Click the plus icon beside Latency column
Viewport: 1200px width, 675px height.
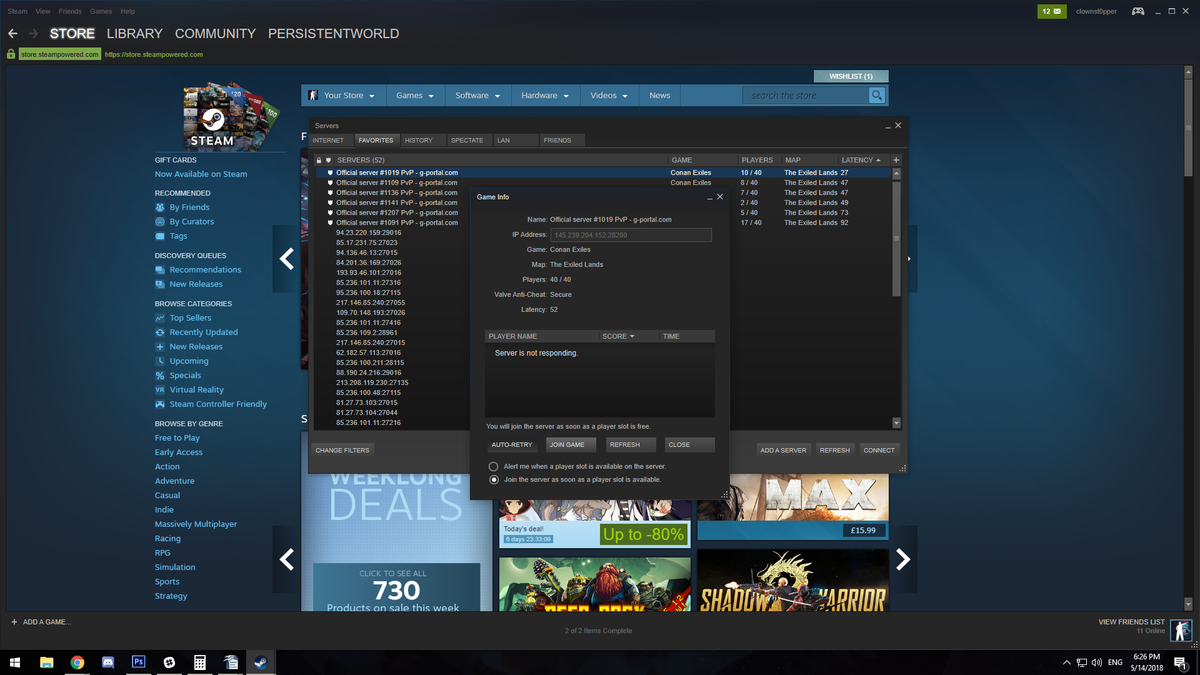(x=896, y=160)
